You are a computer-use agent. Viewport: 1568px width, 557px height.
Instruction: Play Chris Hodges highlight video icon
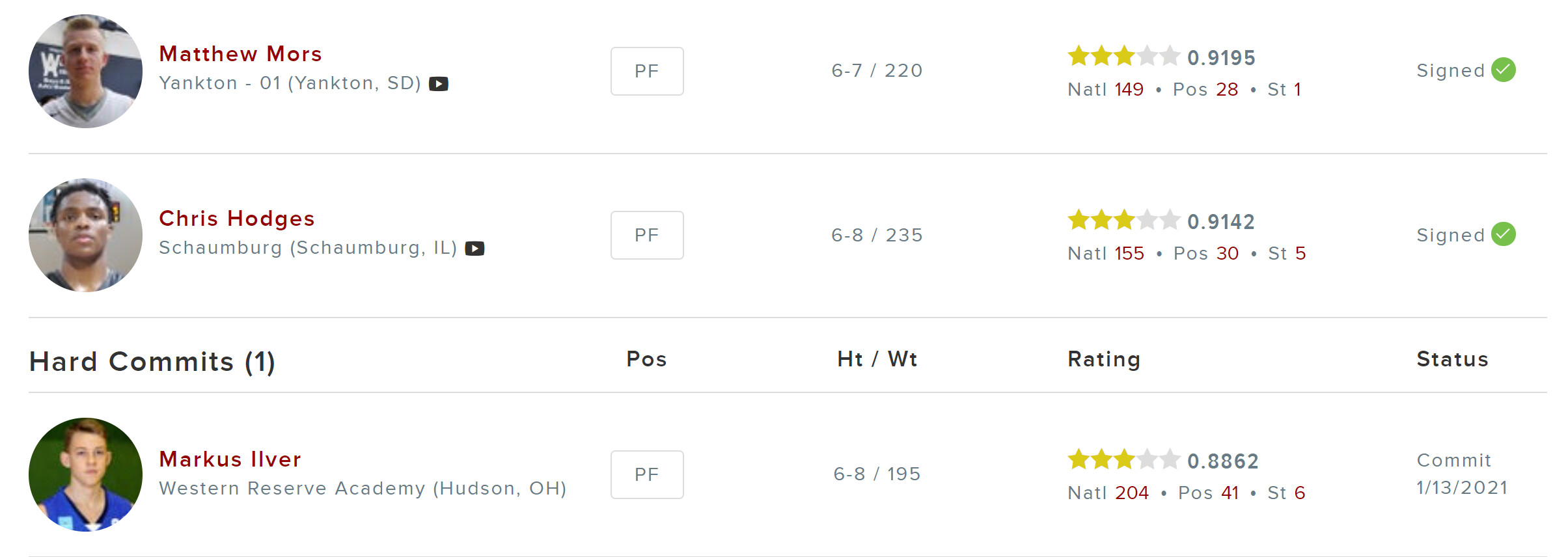point(475,249)
